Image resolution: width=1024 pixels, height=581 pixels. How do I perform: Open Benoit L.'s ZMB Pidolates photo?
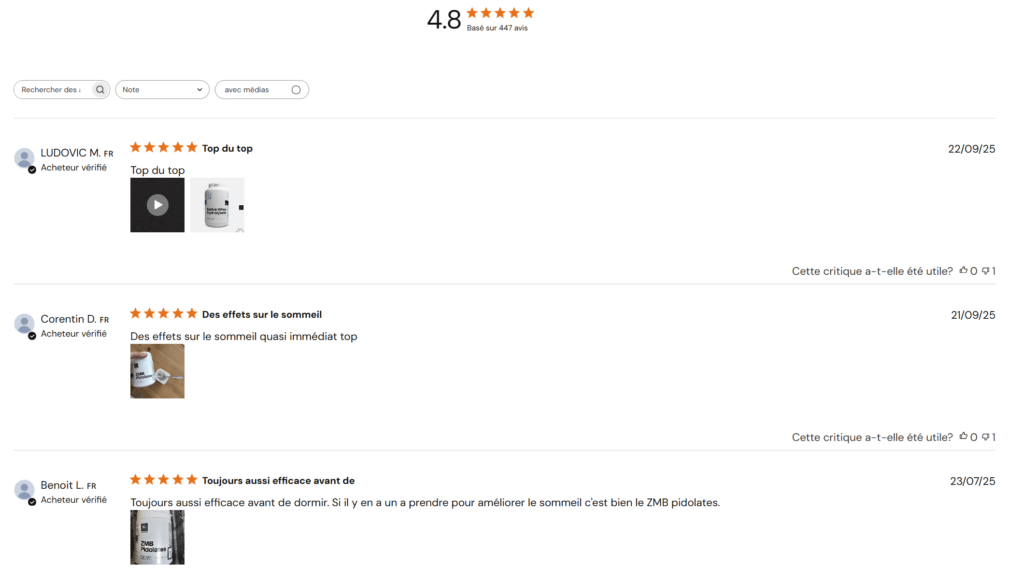coord(157,537)
